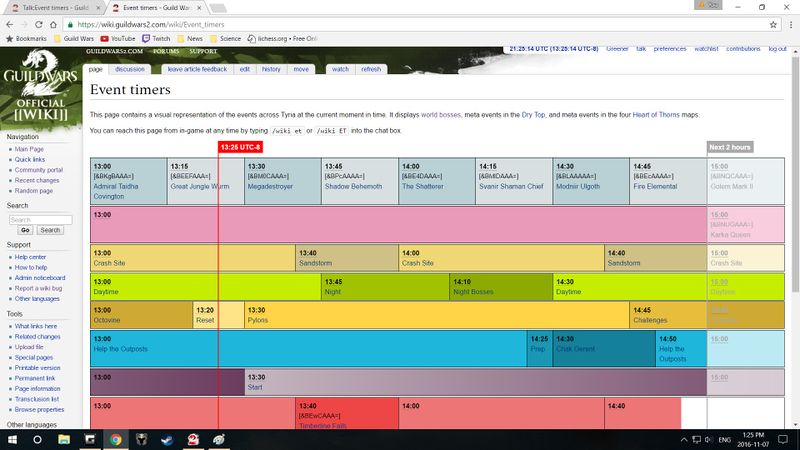
Task: Click the 13:40 Sandstorm block
Action: pos(347,258)
